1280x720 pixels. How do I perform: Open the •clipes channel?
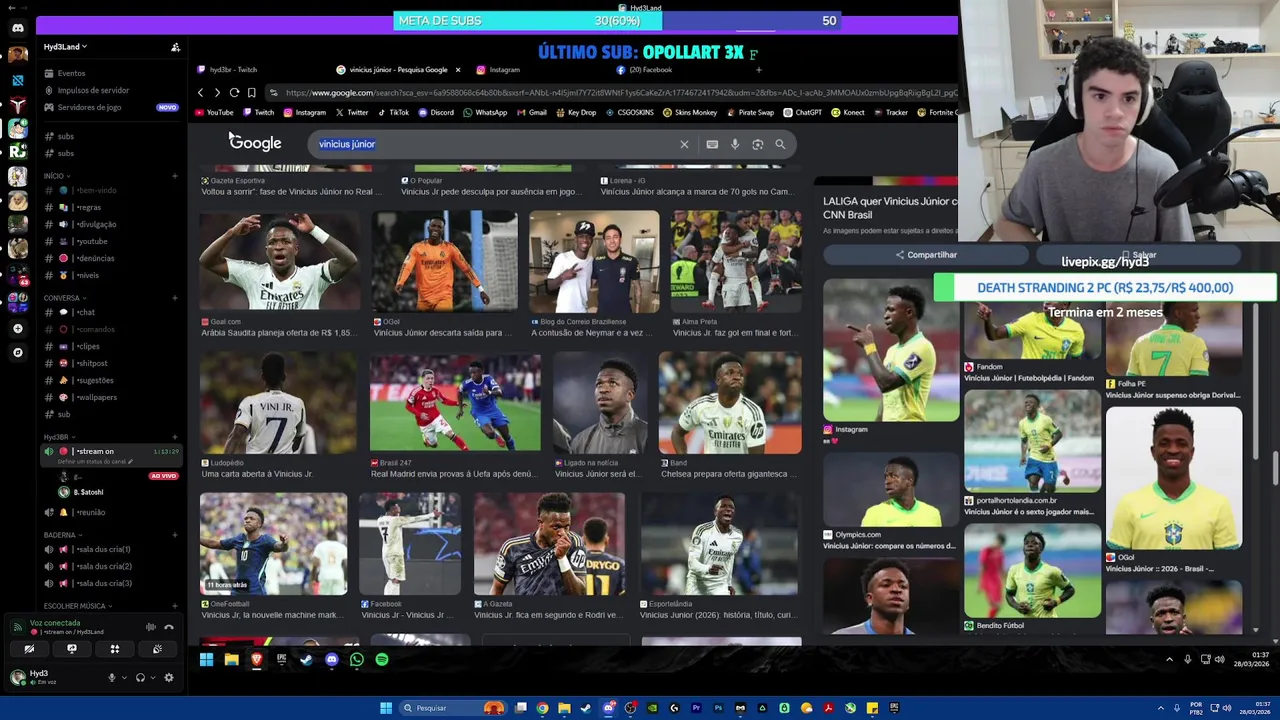88,346
